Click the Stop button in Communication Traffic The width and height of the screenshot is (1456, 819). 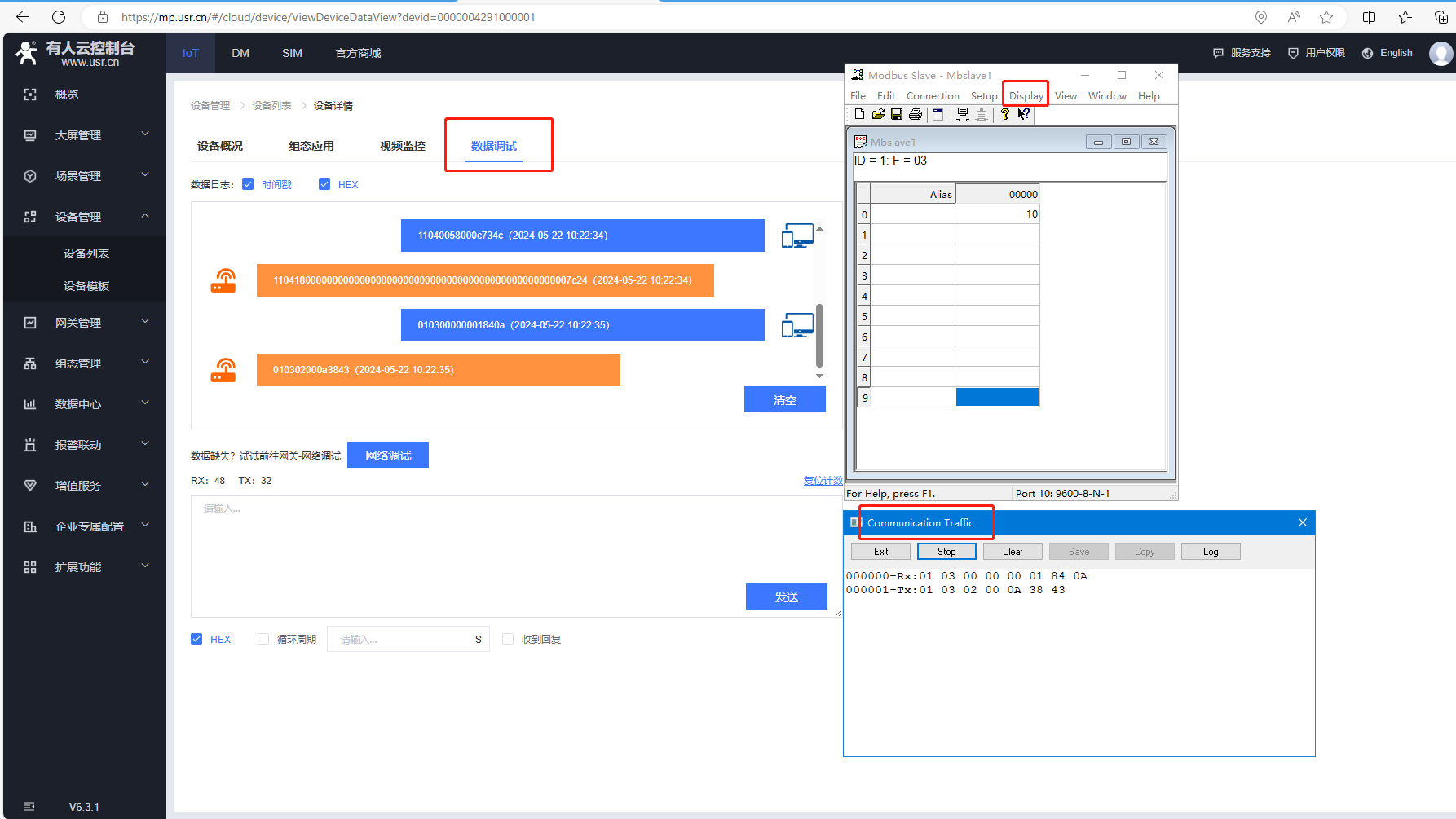[946, 552]
